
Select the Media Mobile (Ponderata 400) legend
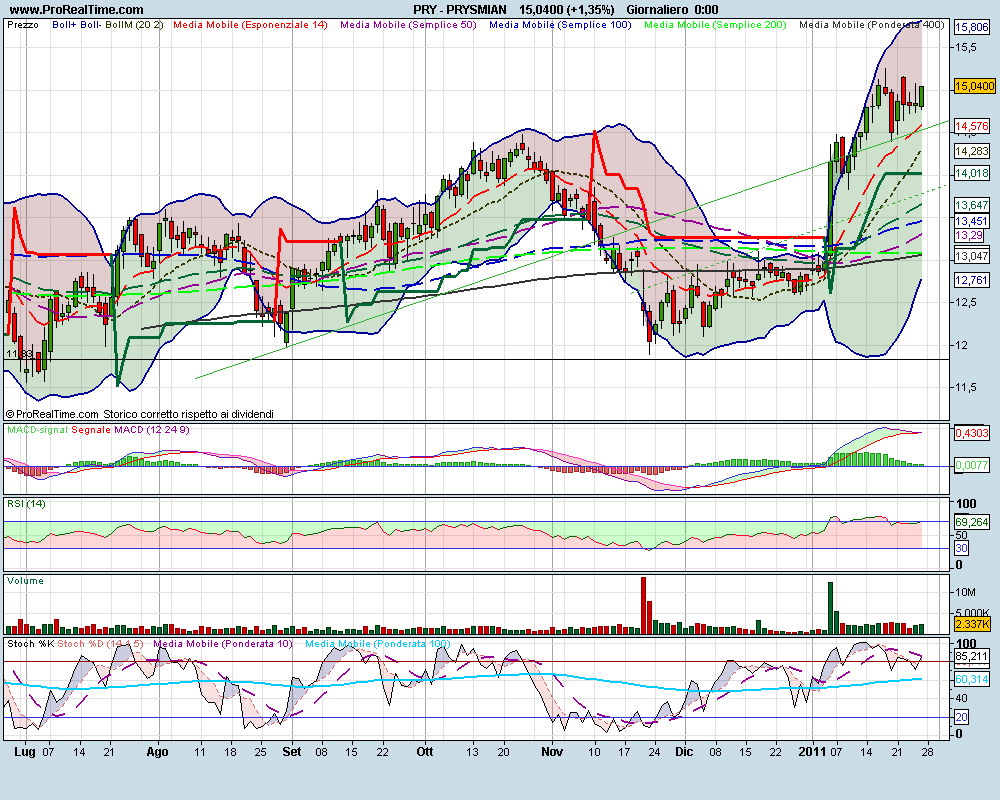[871, 25]
